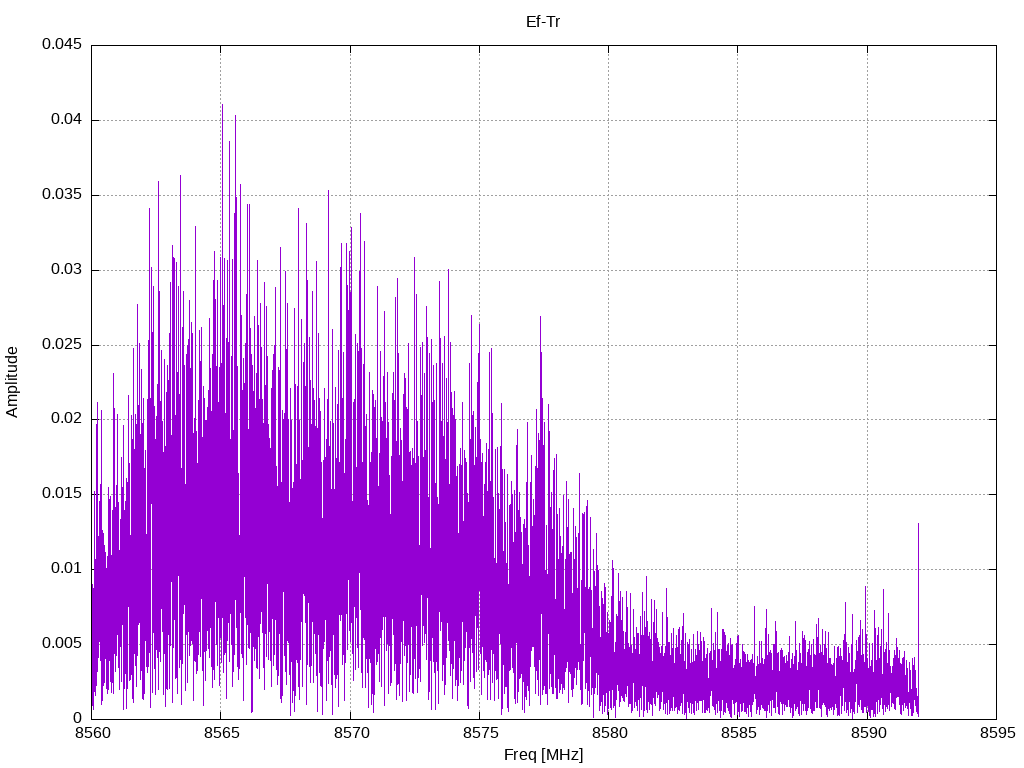Click the Amplitude y-axis label
1024x768 pixels.
click(12, 382)
